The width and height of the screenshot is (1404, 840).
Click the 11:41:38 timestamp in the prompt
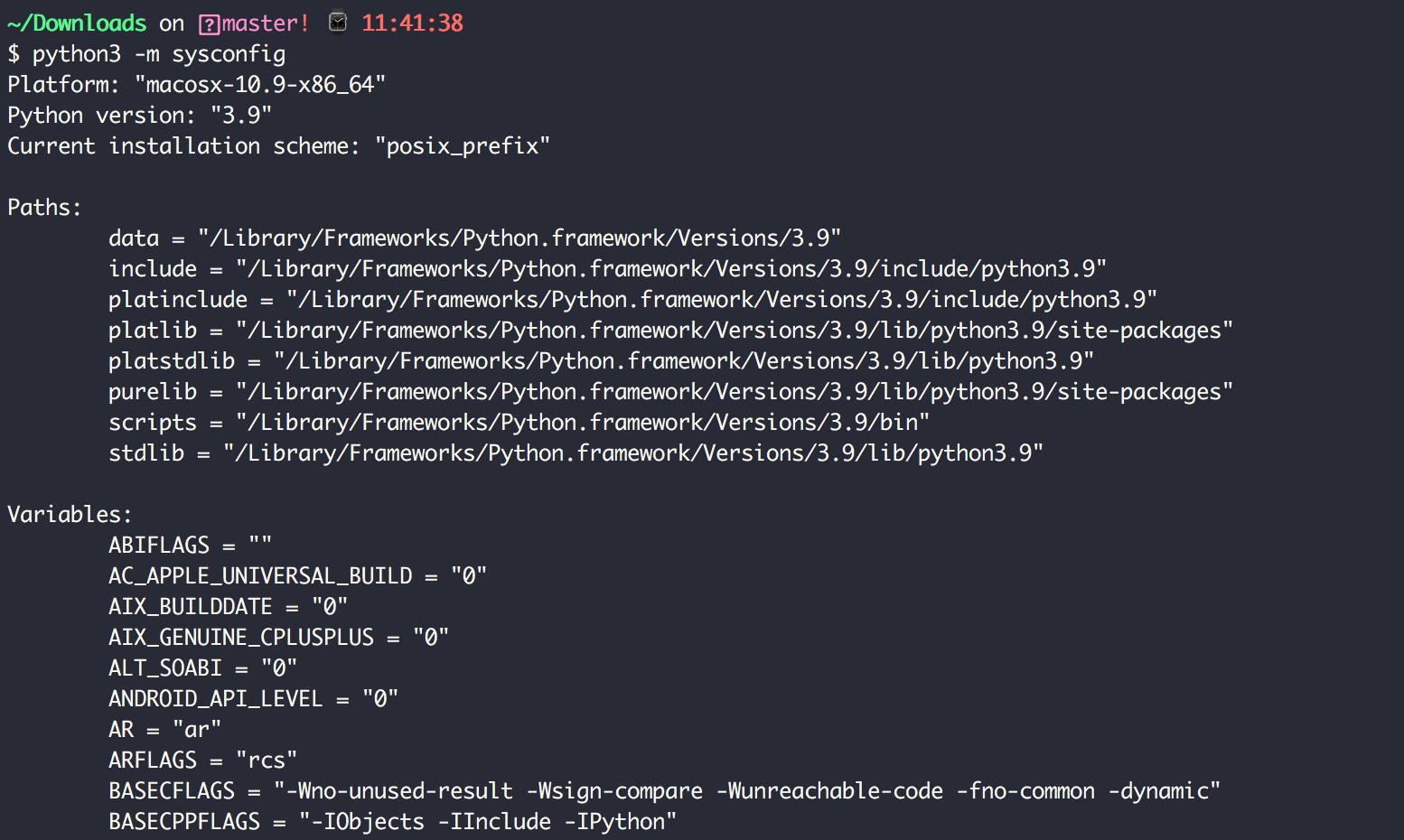tap(412, 23)
